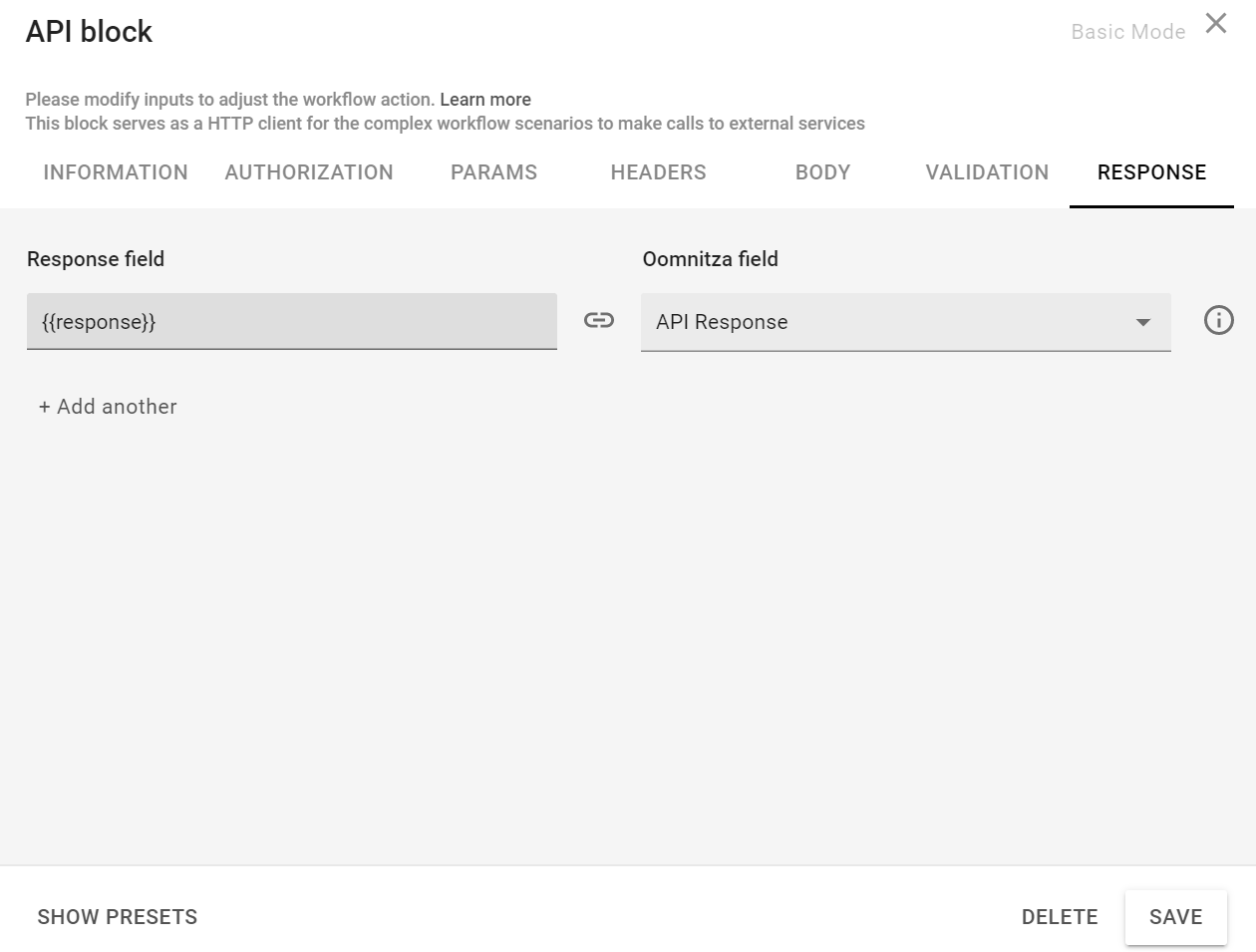The image size is (1256, 952).
Task: Click the Learn more link
Action: click(x=485, y=99)
